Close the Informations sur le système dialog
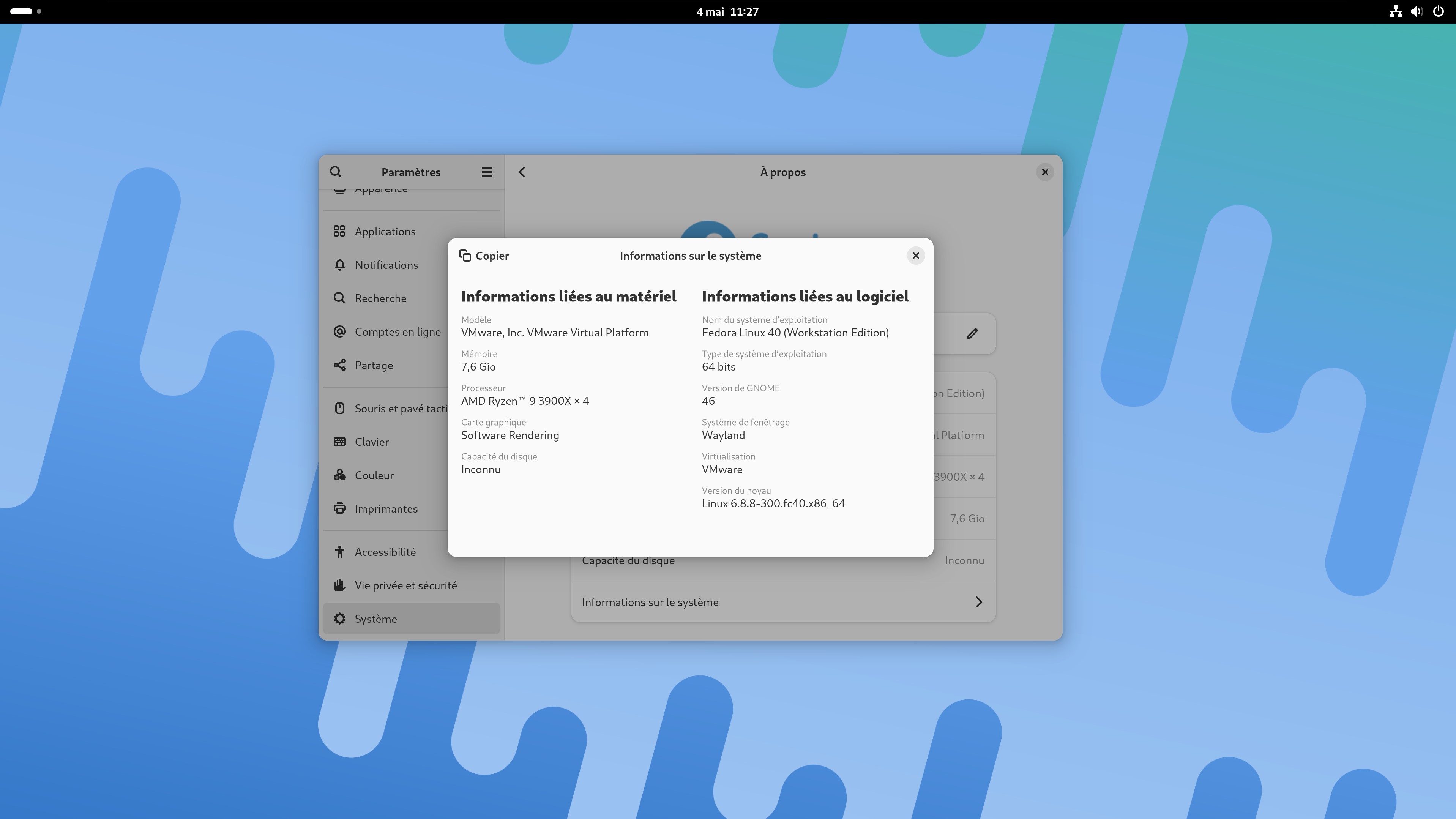The height and width of the screenshot is (819, 1456). (916, 256)
